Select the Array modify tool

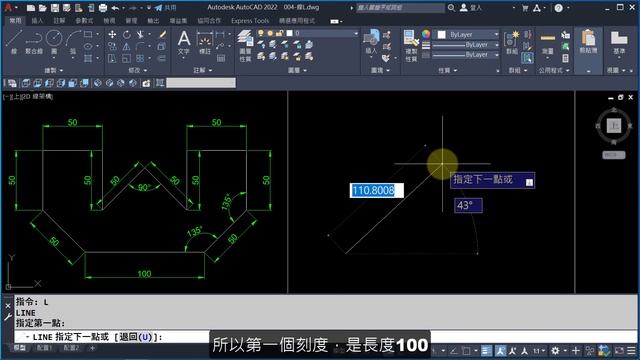tap(140, 58)
